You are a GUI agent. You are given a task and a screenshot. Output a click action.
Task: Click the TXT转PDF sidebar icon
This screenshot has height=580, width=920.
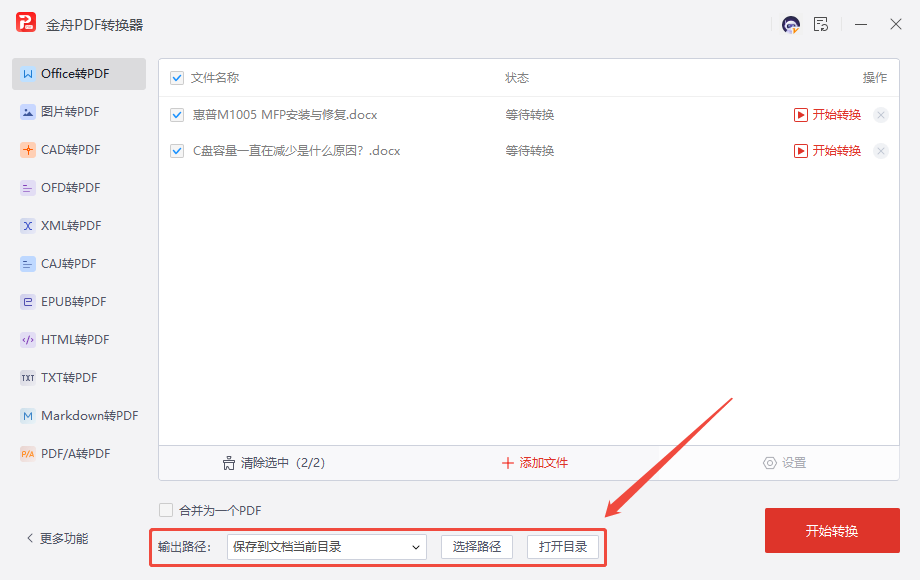pyautogui.click(x=28, y=378)
